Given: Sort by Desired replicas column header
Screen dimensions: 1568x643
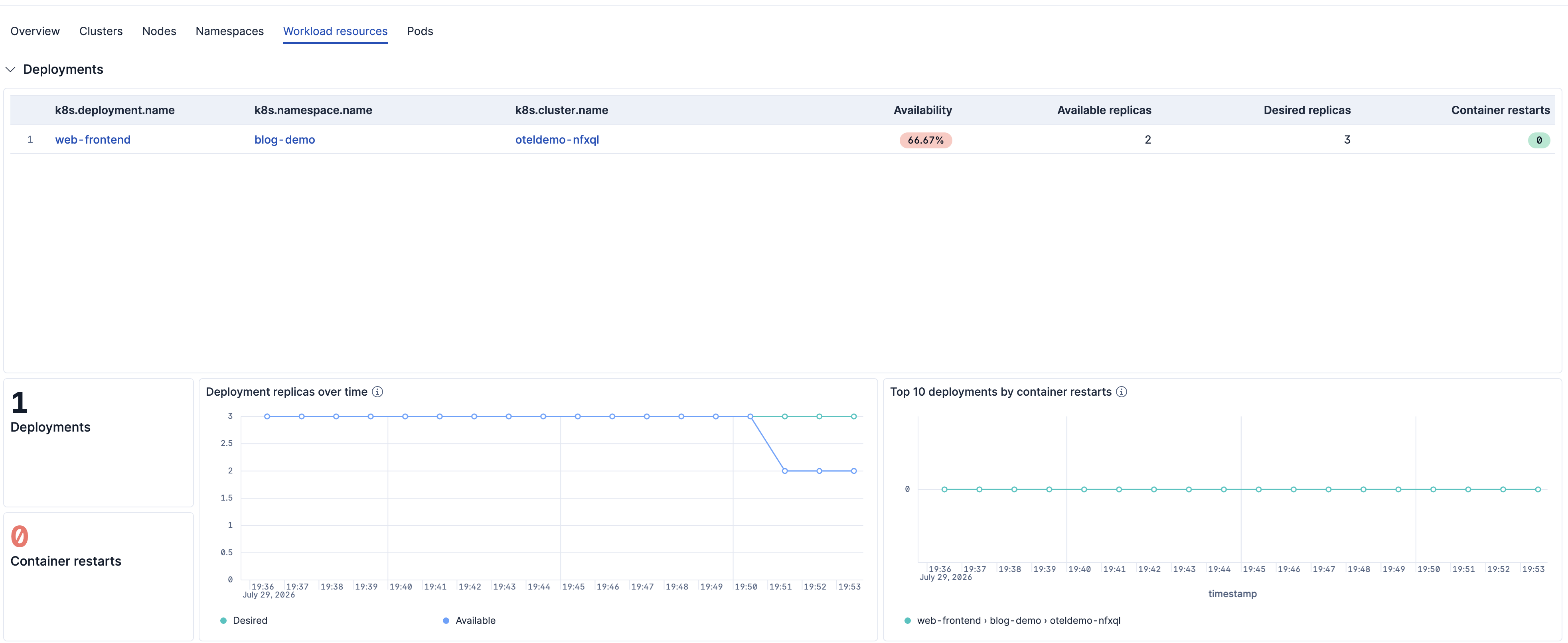Looking at the screenshot, I should click(1306, 110).
